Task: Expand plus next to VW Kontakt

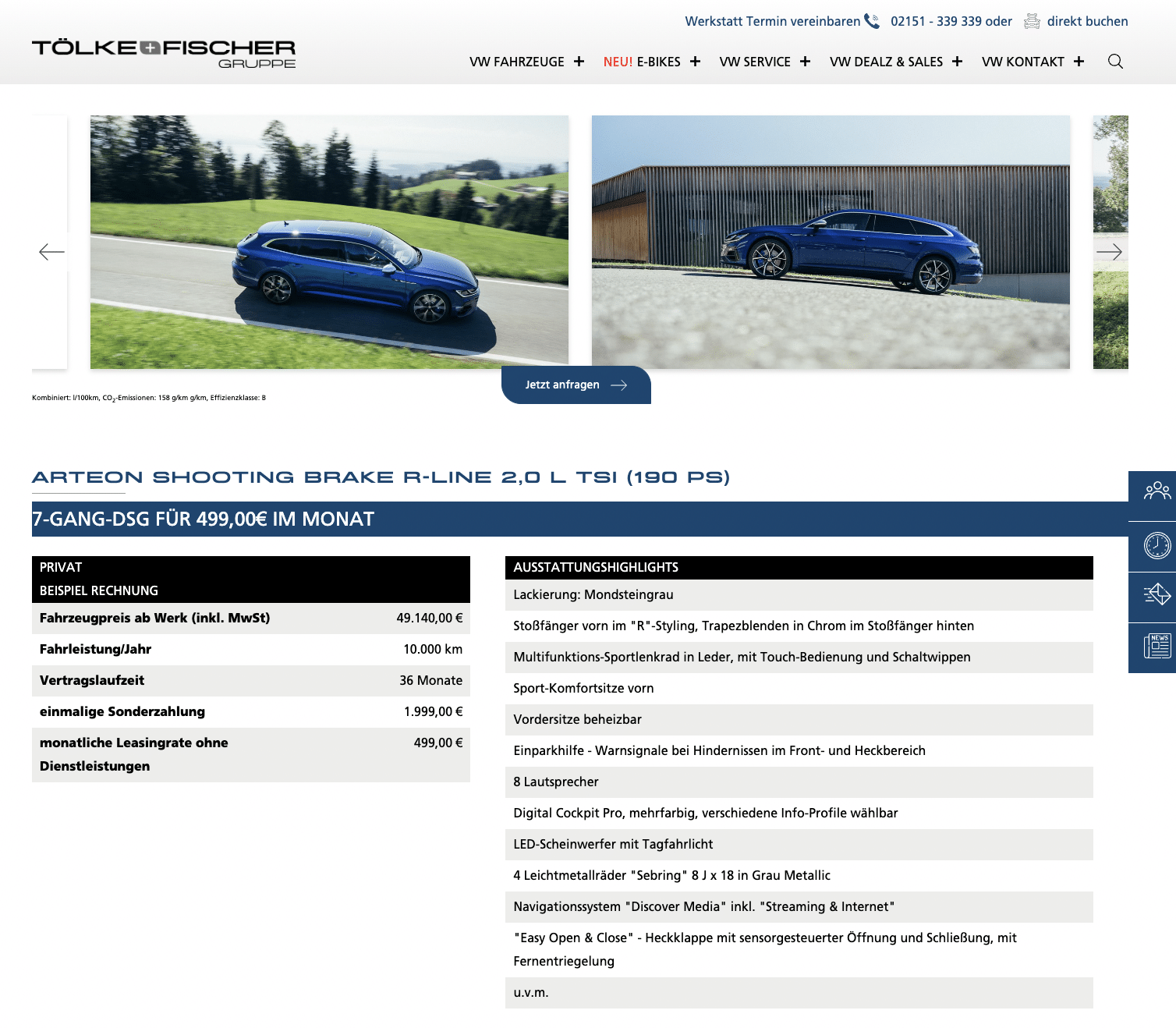Action: click(1079, 62)
